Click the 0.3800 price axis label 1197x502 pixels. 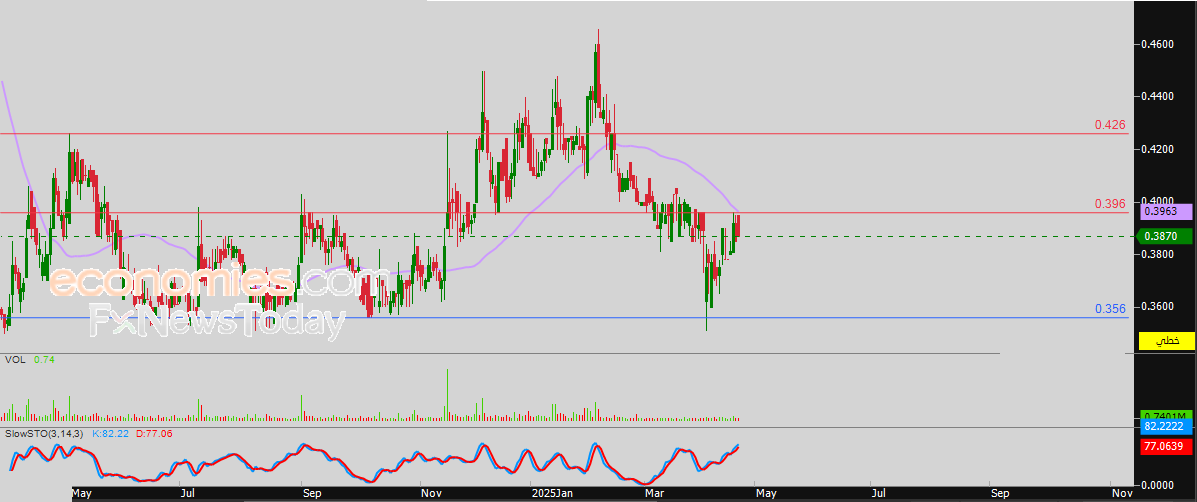[1157, 253]
